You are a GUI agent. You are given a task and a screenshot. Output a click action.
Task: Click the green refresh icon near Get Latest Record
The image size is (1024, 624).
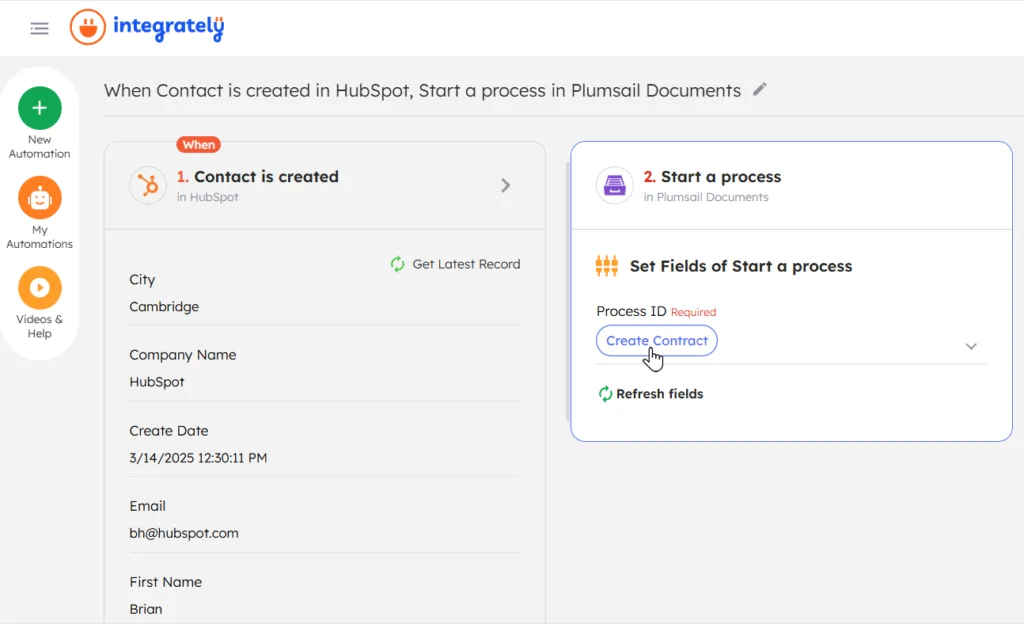pyautogui.click(x=396, y=264)
